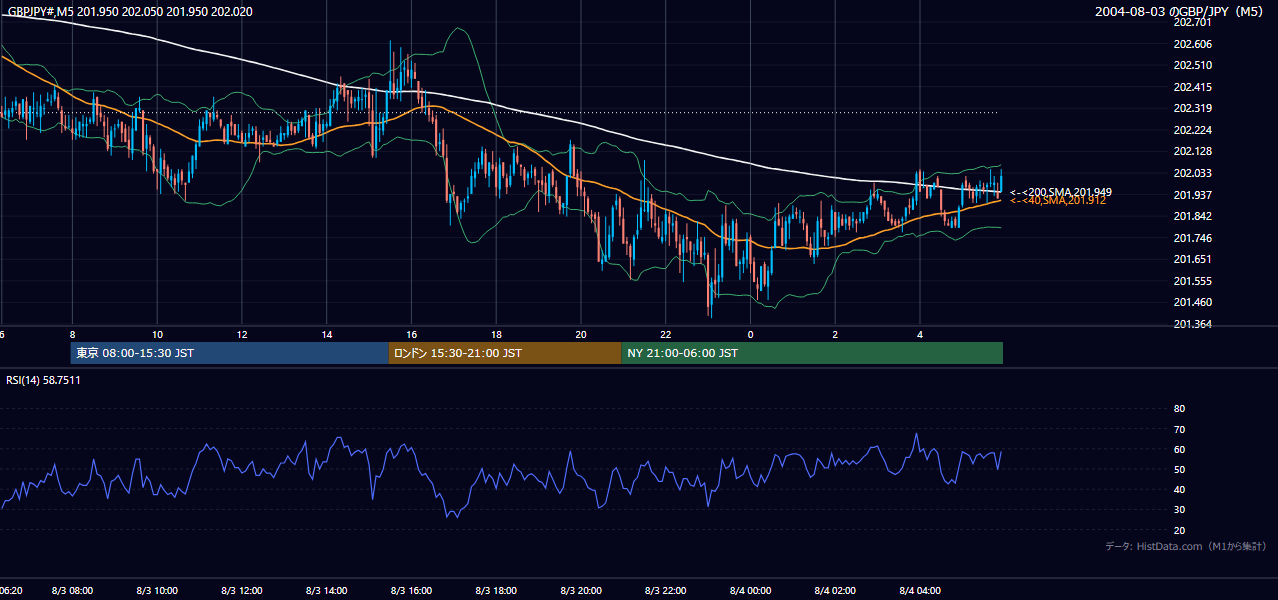Click price axis value 202.606
The width and height of the screenshot is (1278, 600).
(1192, 44)
